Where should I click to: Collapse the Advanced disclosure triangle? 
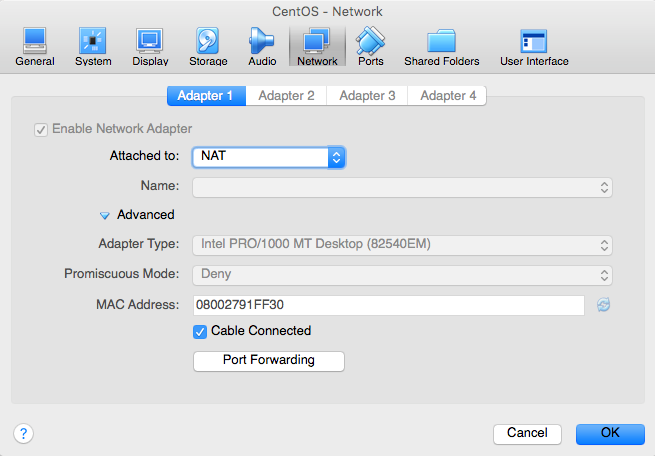pos(104,215)
